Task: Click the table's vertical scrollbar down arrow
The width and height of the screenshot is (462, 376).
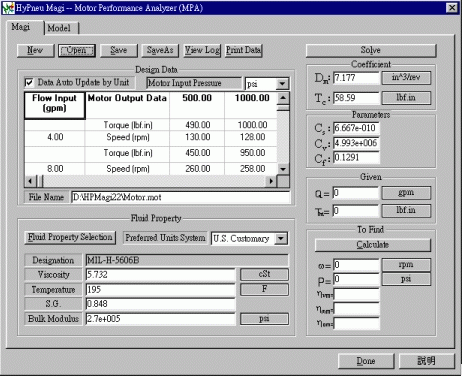Action: [283, 169]
